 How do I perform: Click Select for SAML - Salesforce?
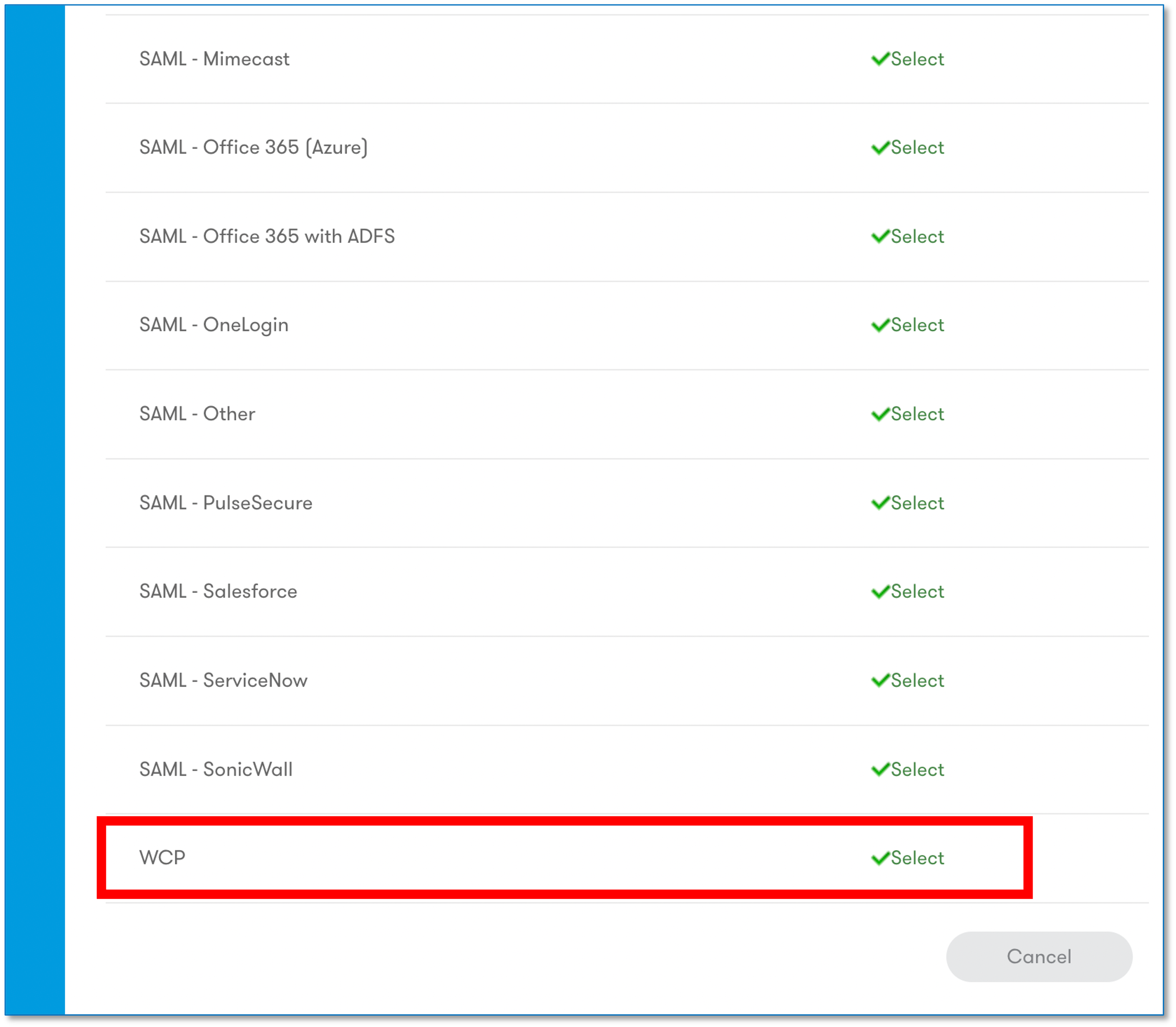pyautogui.click(x=907, y=592)
